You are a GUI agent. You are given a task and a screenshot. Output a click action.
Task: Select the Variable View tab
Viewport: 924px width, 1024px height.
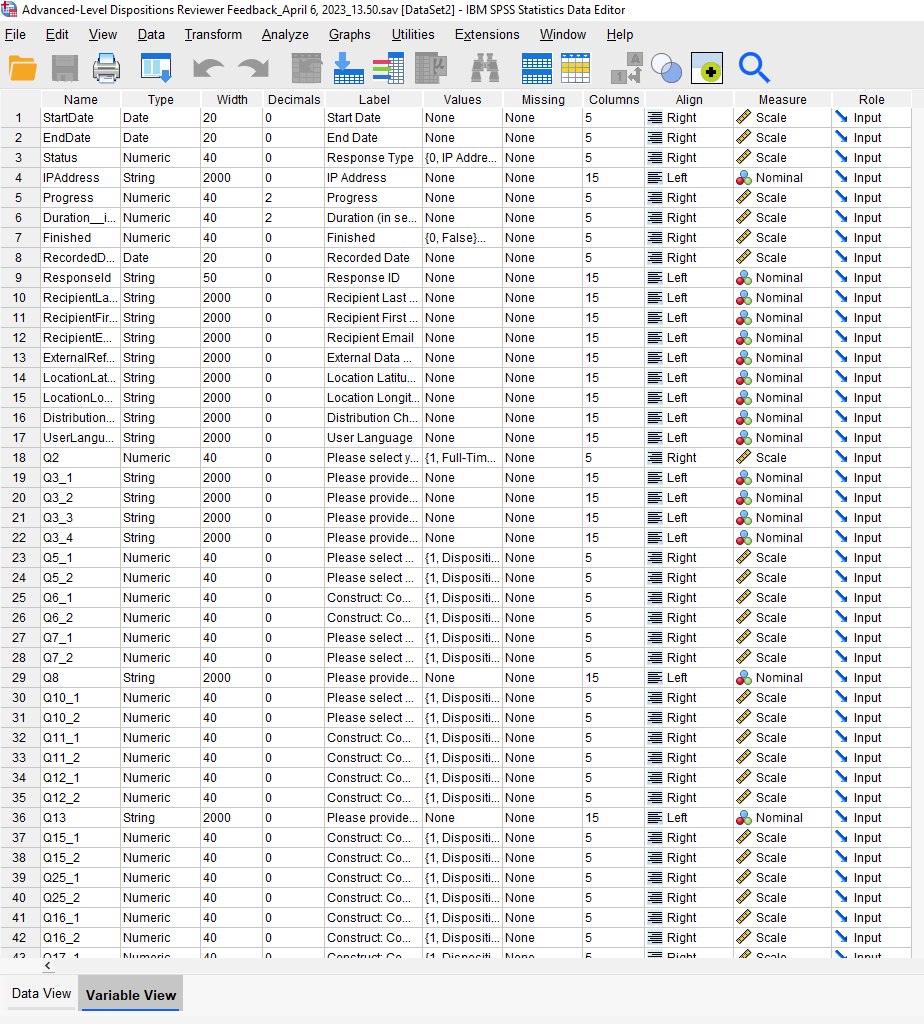tap(131, 995)
